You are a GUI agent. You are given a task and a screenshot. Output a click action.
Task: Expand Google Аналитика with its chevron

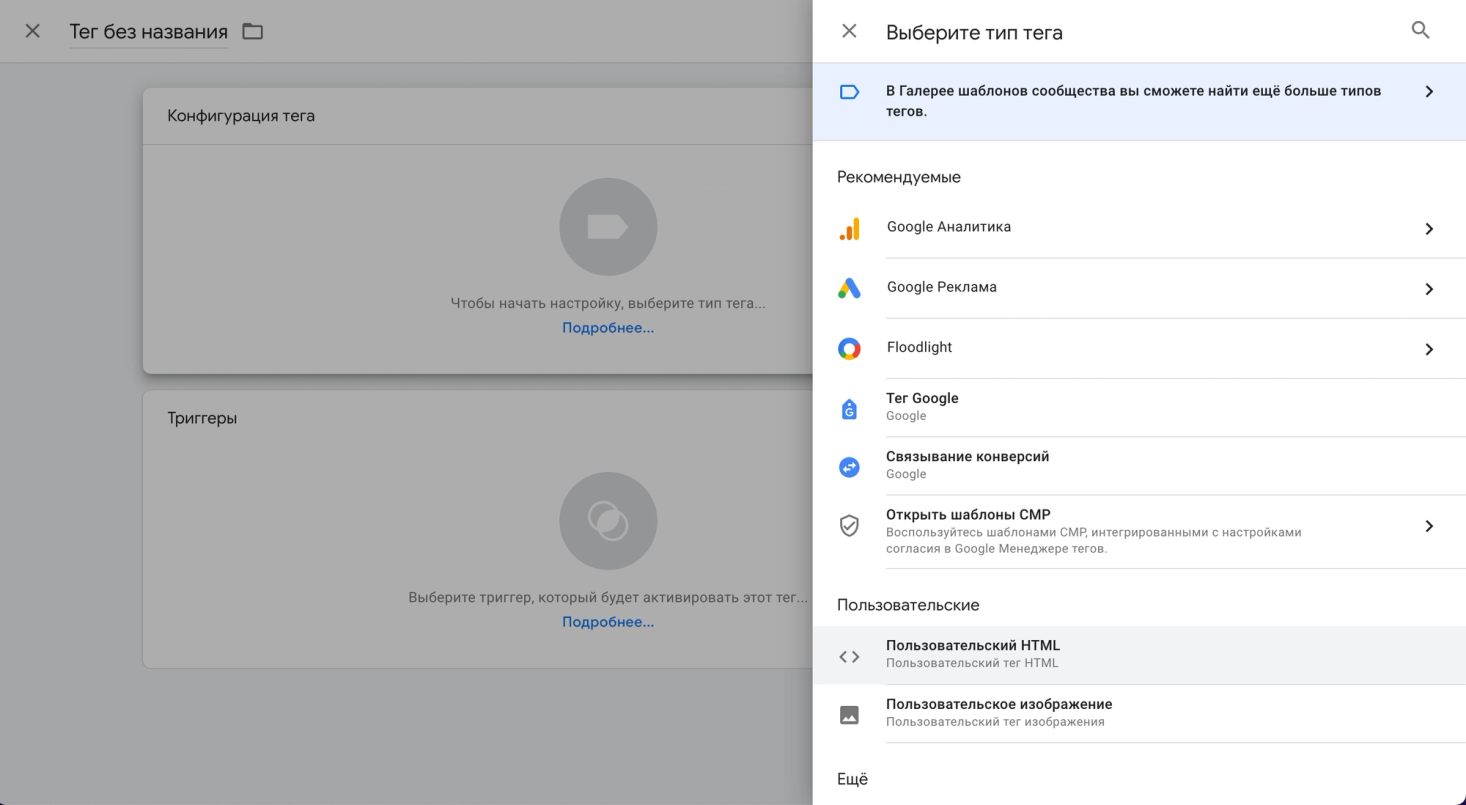click(x=1429, y=228)
